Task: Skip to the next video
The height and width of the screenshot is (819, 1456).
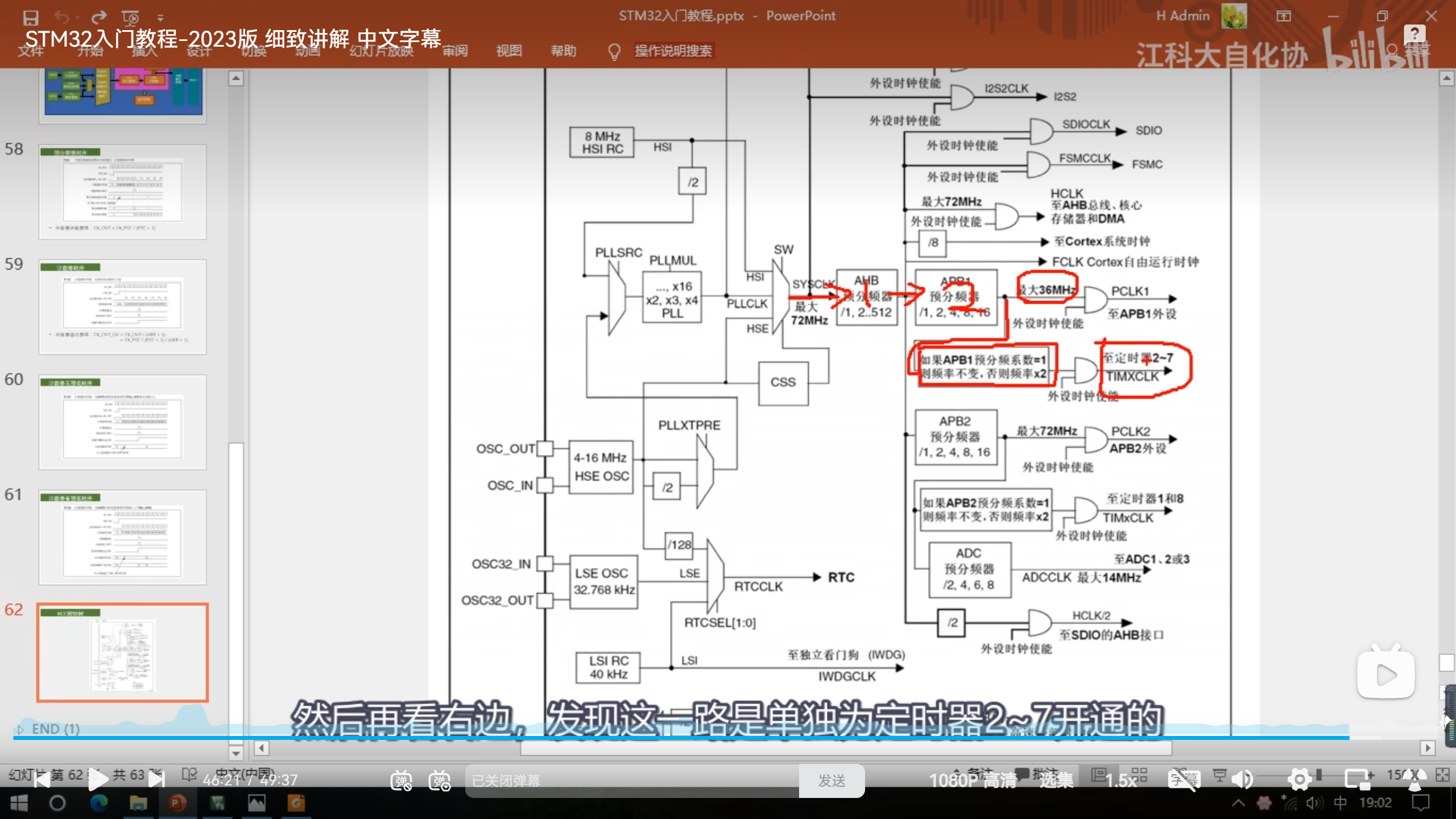Action: tap(156, 780)
